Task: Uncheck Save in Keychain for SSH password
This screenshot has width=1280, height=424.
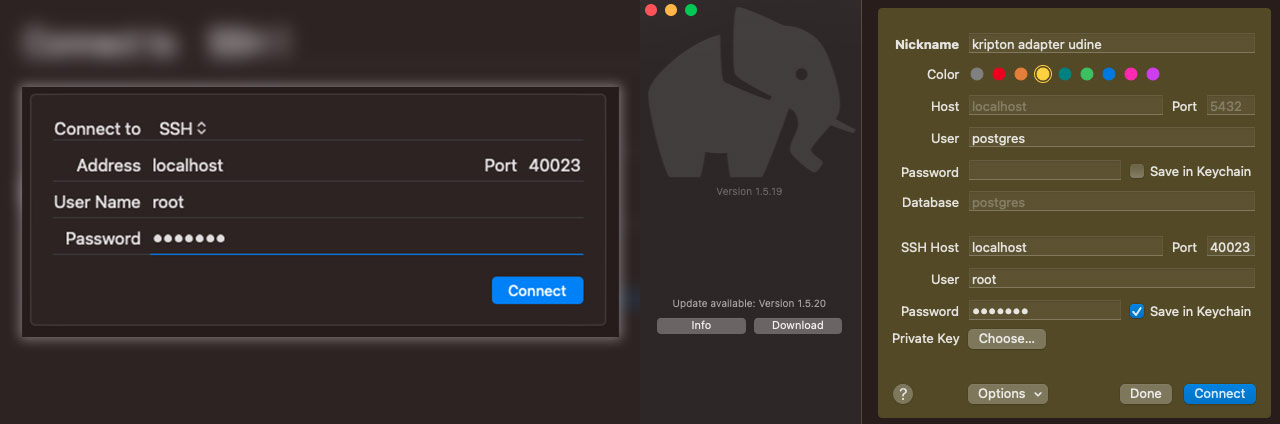Action: click(x=1137, y=311)
